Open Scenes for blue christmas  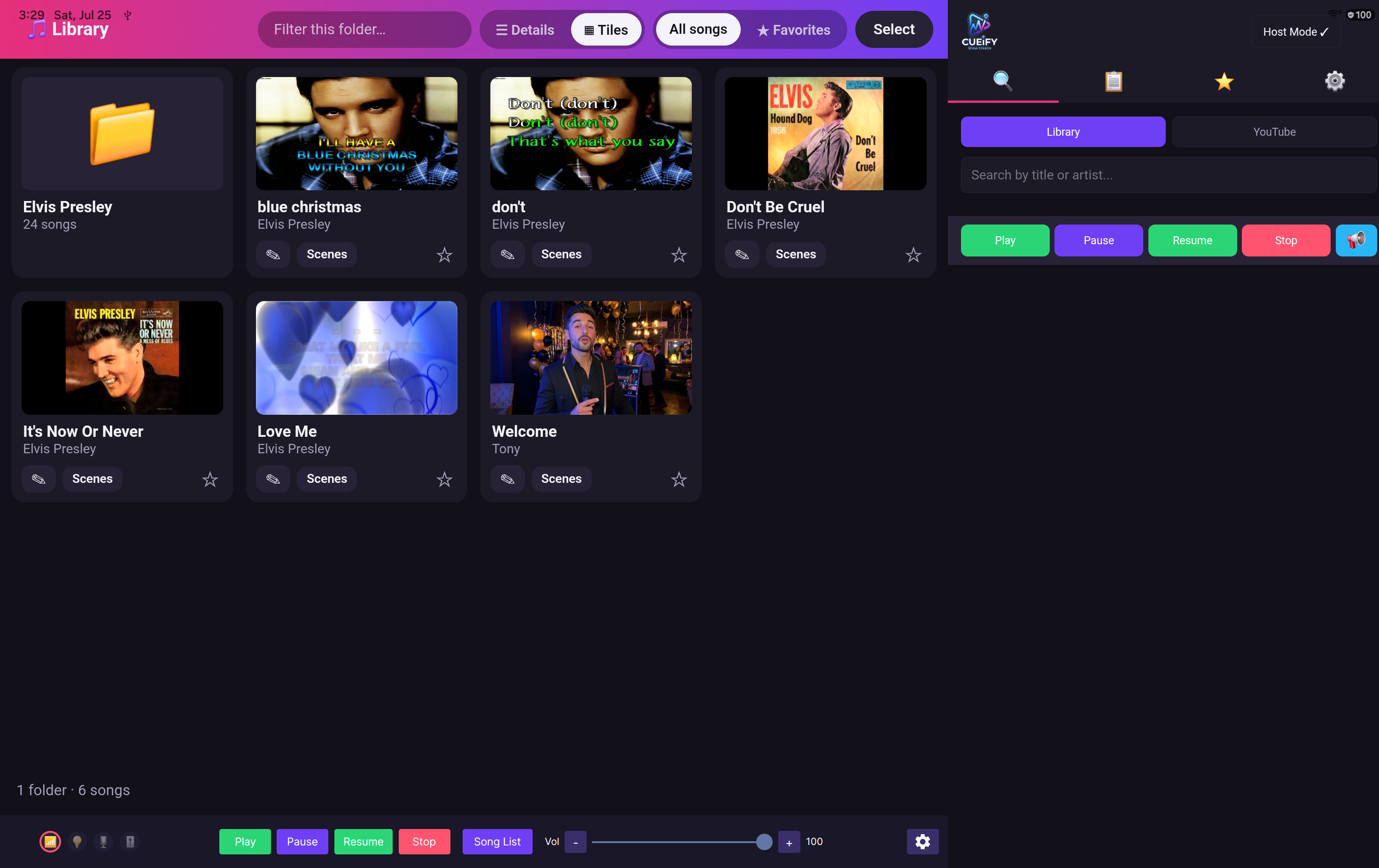(x=326, y=254)
